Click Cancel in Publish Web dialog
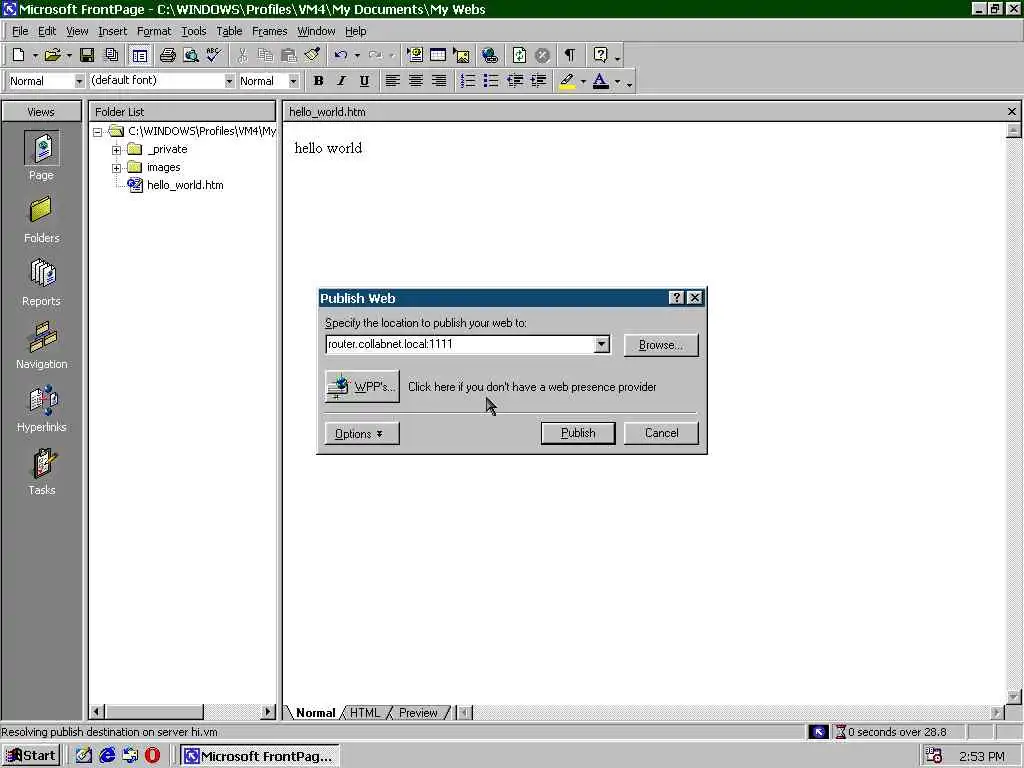Screen dimensions: 1024x768 click(661, 433)
